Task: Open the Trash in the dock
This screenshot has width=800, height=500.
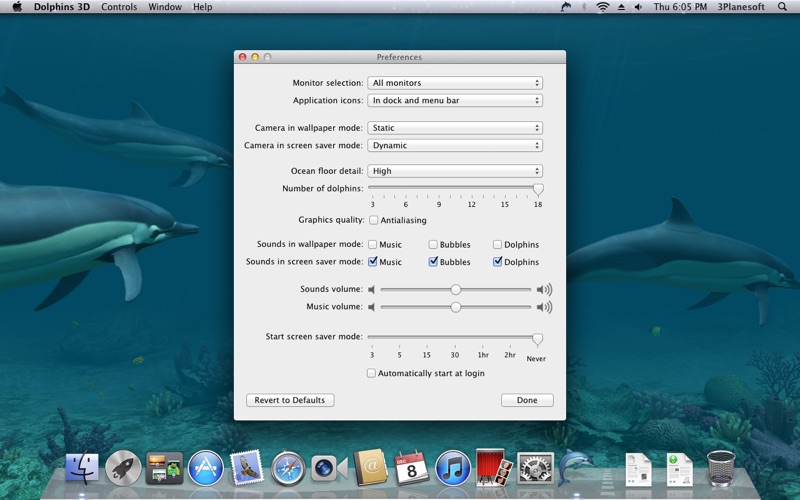Action: tap(721, 468)
